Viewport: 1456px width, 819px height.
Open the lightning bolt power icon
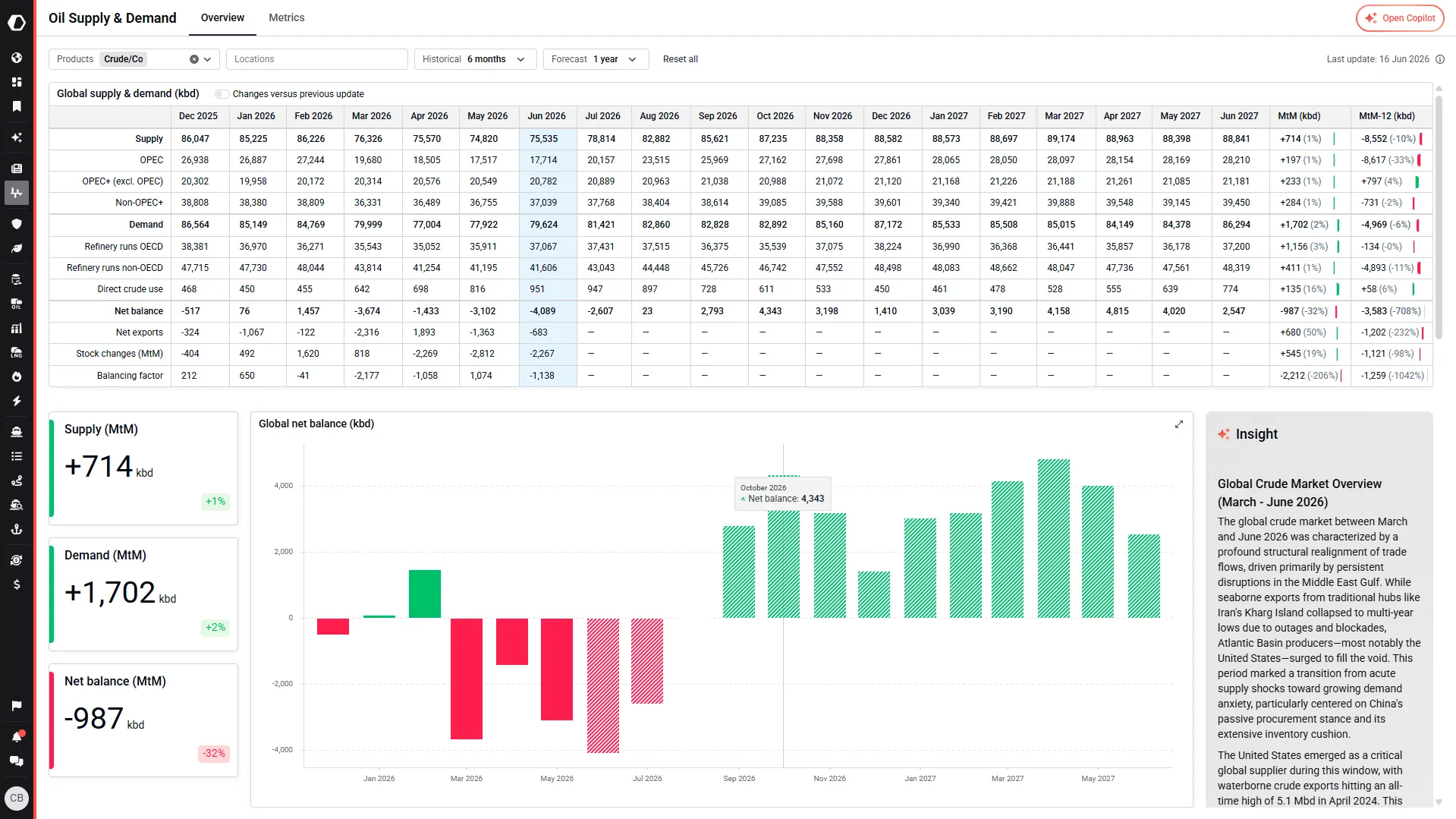[17, 401]
